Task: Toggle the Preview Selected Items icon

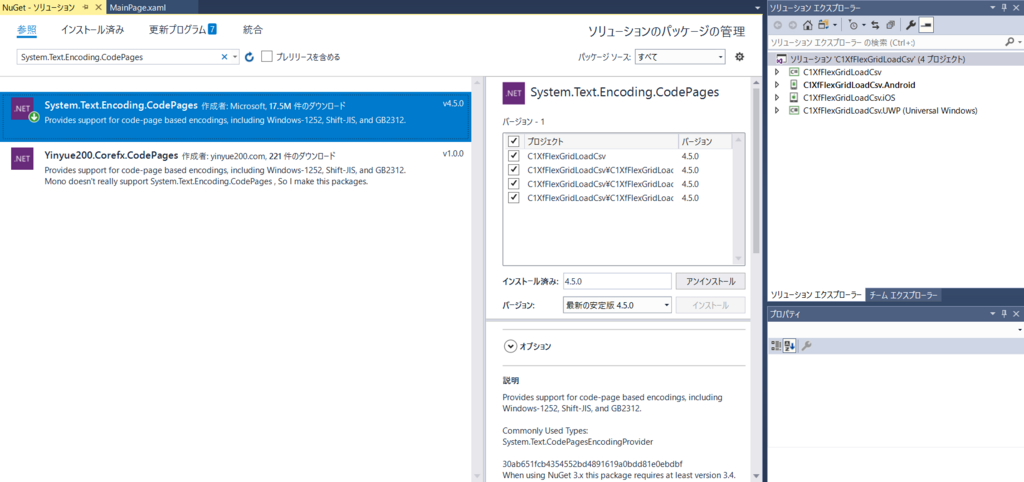Action: pos(926,25)
